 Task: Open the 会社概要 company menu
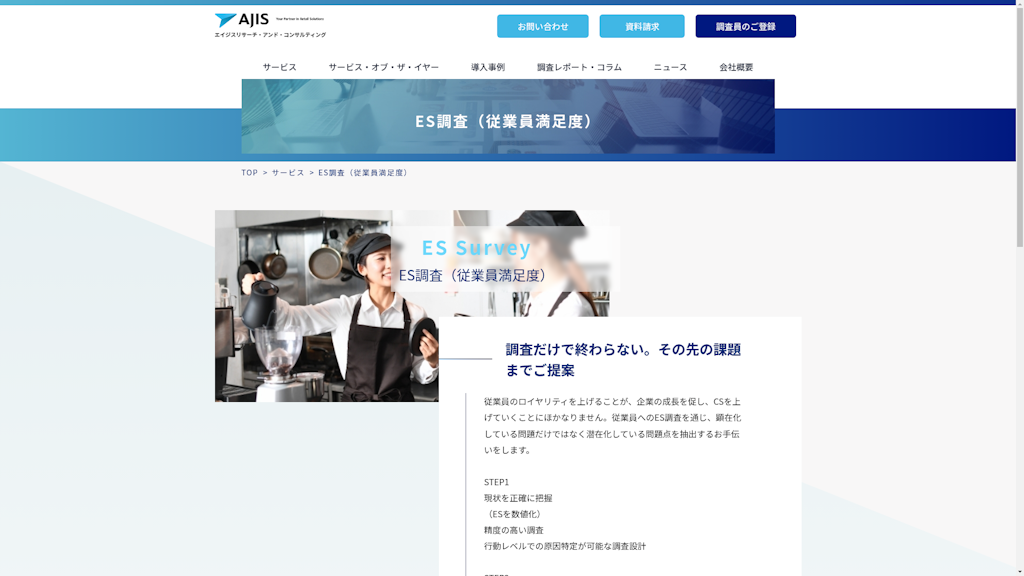(x=737, y=67)
